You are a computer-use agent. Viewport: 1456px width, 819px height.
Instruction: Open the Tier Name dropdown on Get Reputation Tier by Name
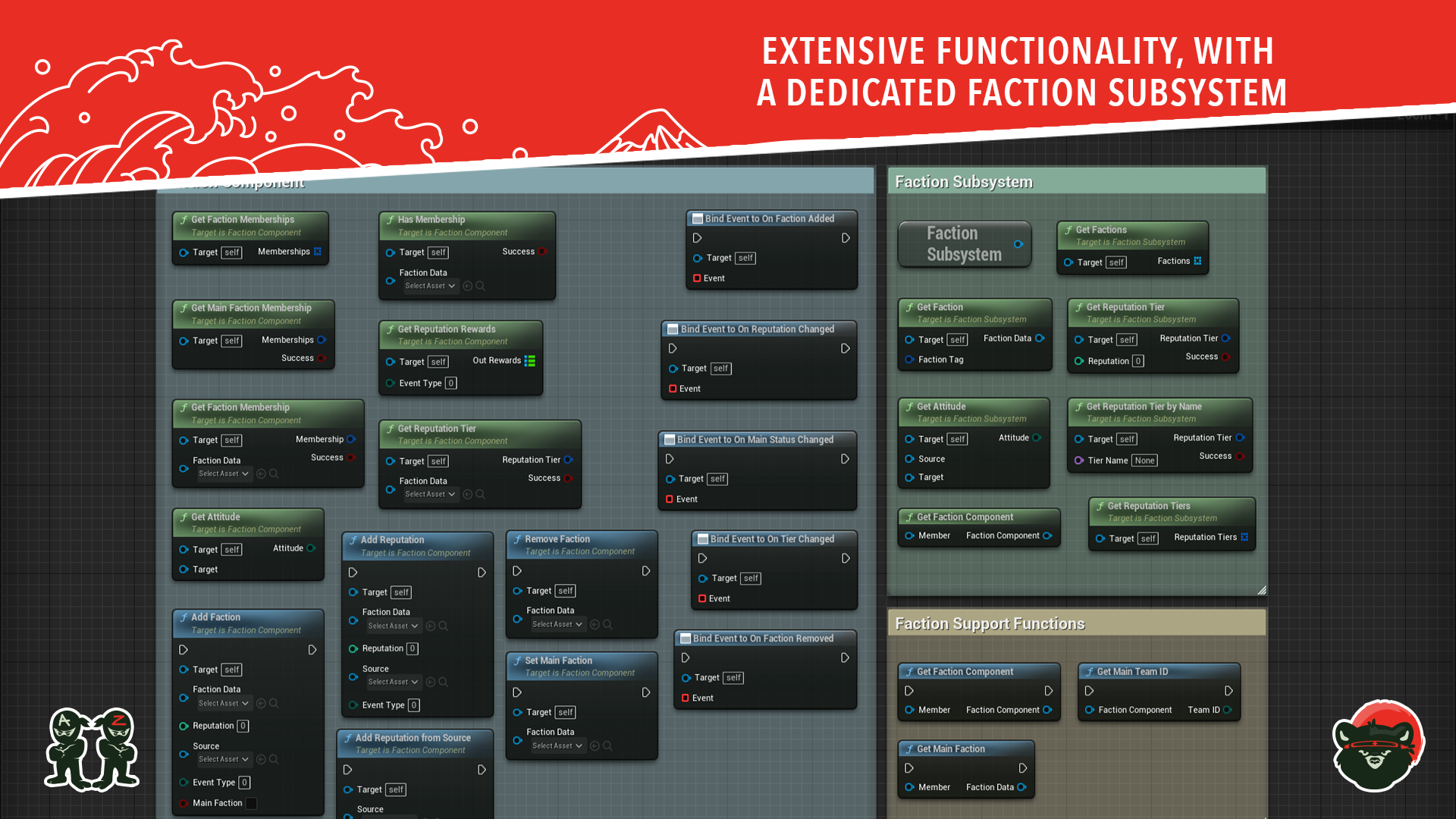(x=1144, y=460)
